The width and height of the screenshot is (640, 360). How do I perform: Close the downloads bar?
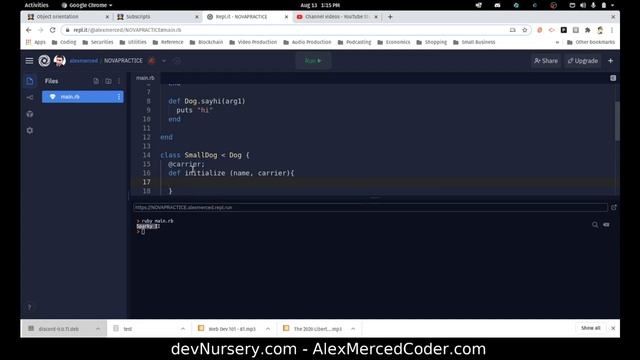(x=613, y=328)
